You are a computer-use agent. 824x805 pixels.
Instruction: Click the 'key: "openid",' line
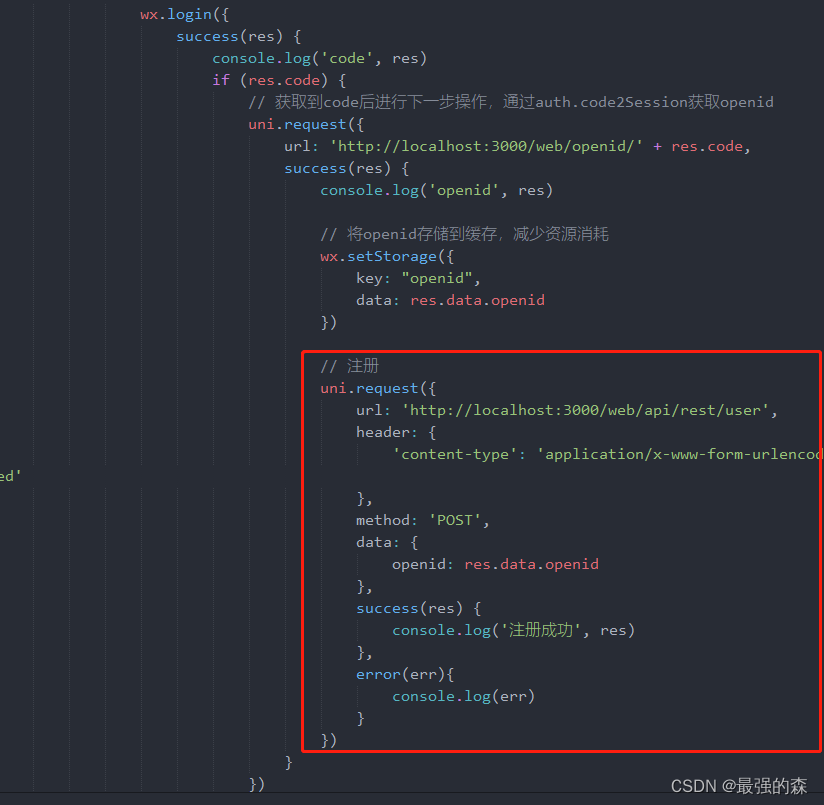418,278
